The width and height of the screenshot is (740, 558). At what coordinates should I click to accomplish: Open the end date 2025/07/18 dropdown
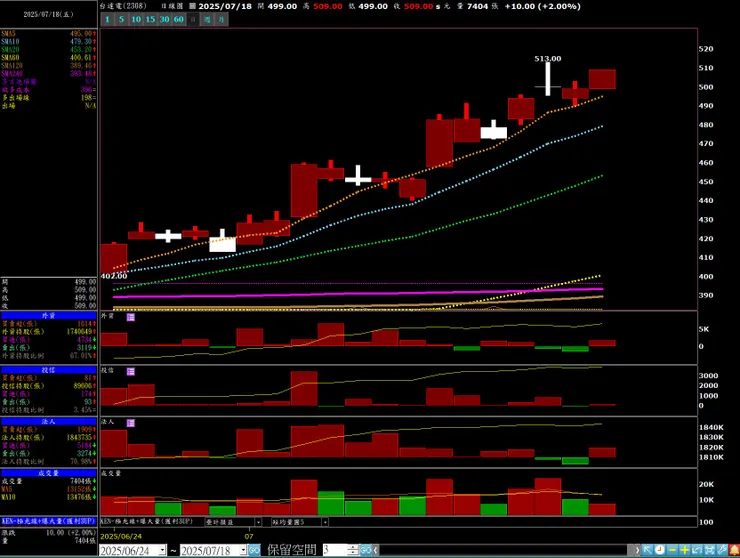pyautogui.click(x=244, y=550)
